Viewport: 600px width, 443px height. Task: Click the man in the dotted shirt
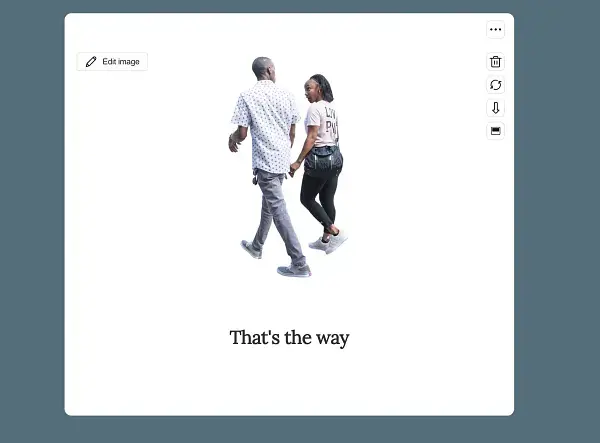point(266,130)
